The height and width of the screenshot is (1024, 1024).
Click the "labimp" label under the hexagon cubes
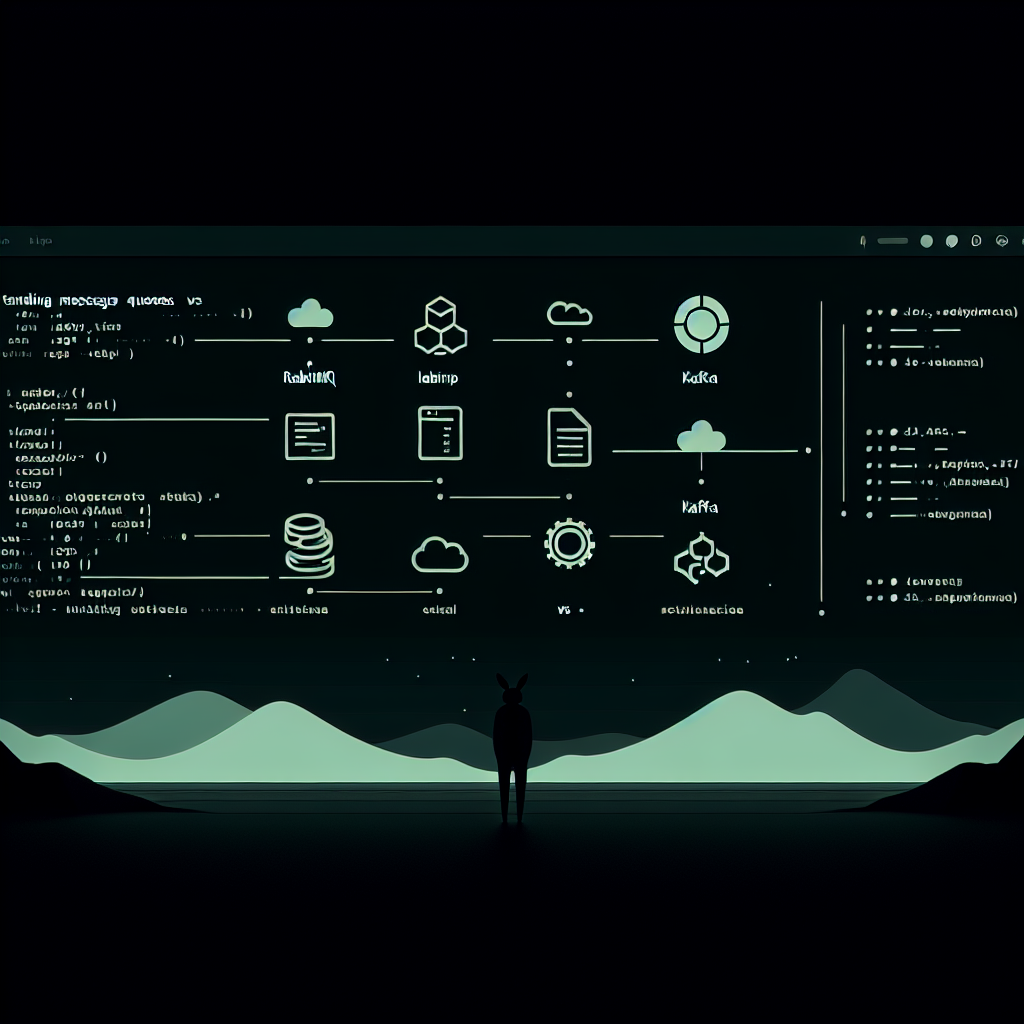click(438, 377)
